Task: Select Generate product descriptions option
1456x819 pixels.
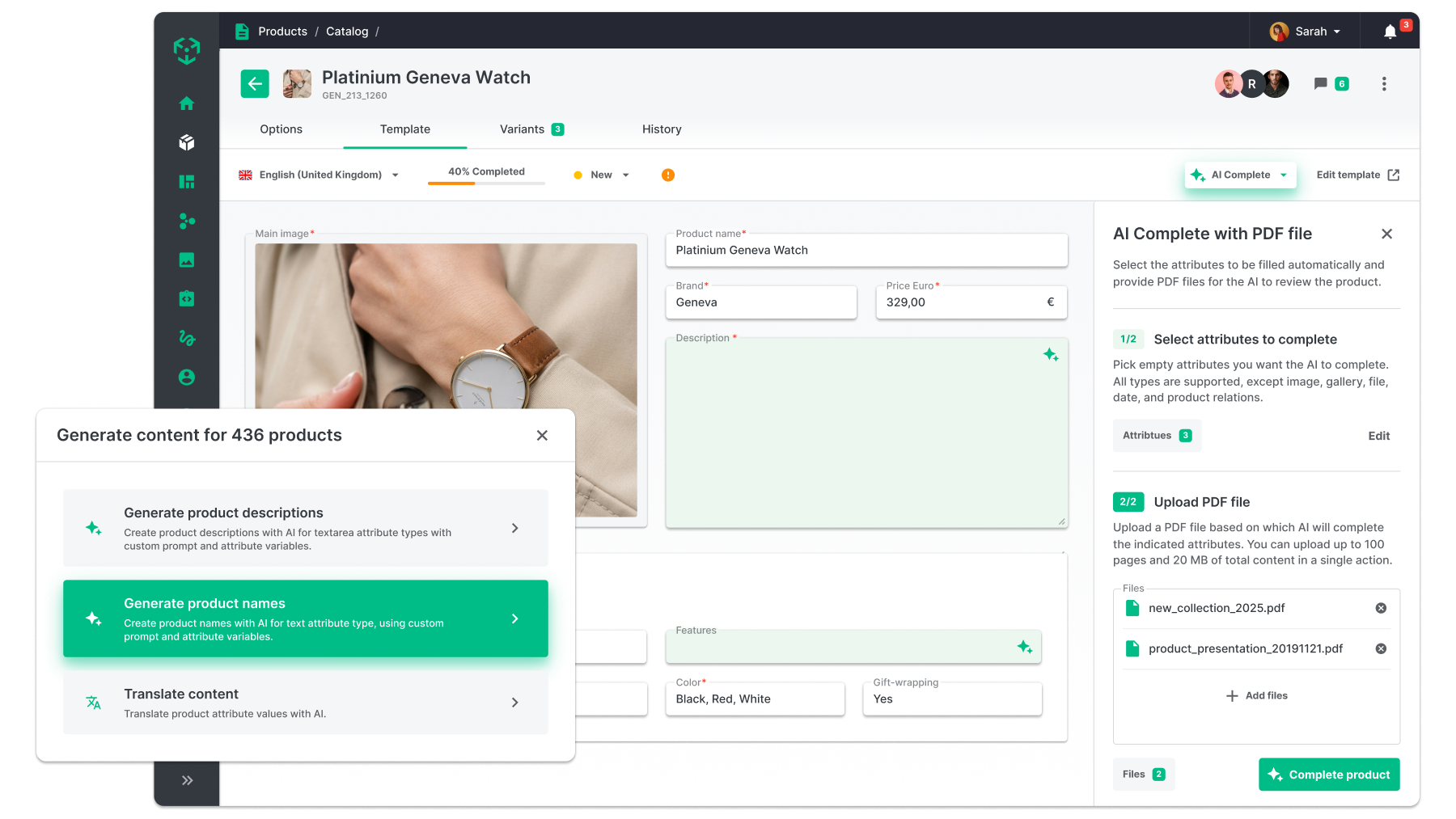Action: point(306,528)
